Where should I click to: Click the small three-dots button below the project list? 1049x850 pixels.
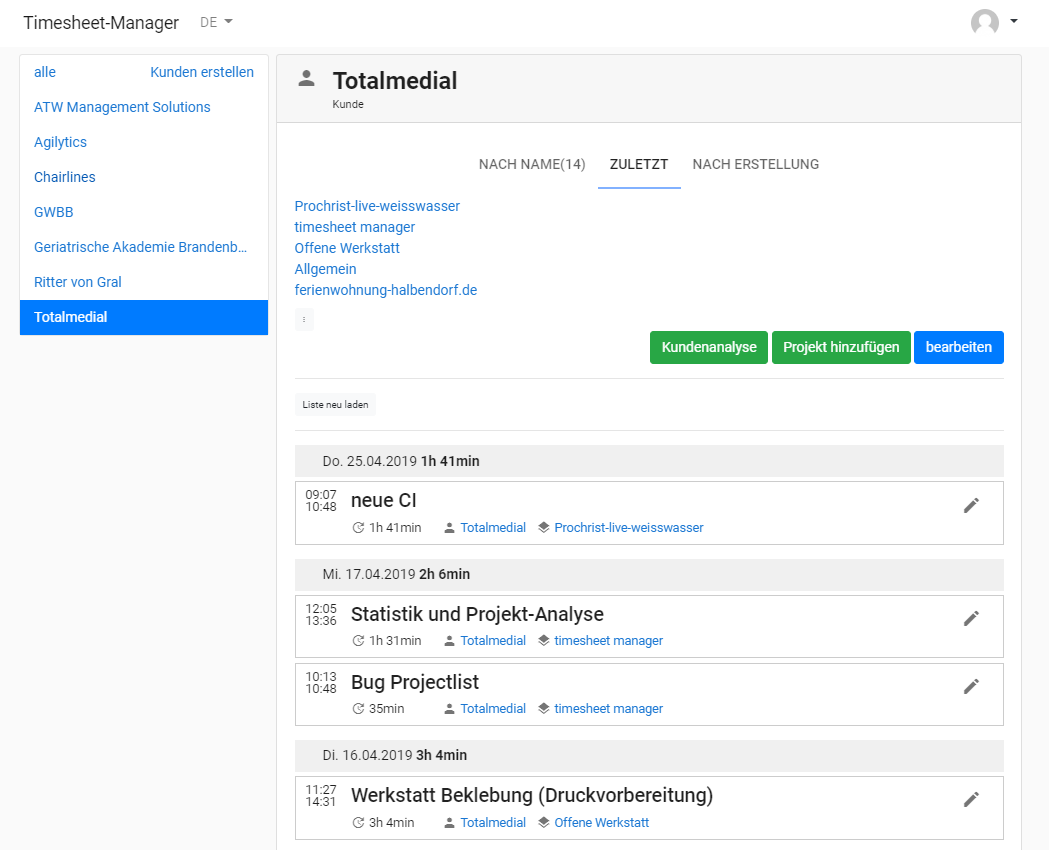304,320
